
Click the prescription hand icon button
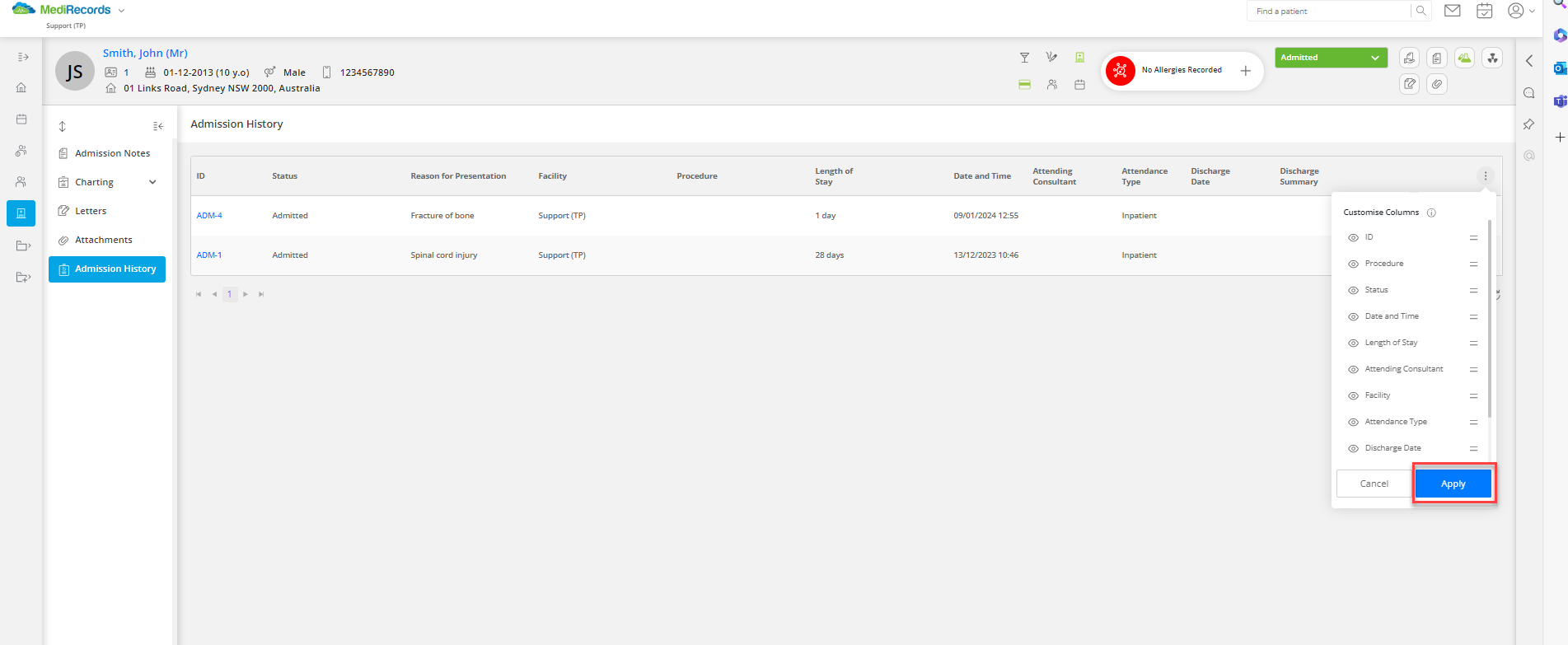pyautogui.click(x=1410, y=58)
